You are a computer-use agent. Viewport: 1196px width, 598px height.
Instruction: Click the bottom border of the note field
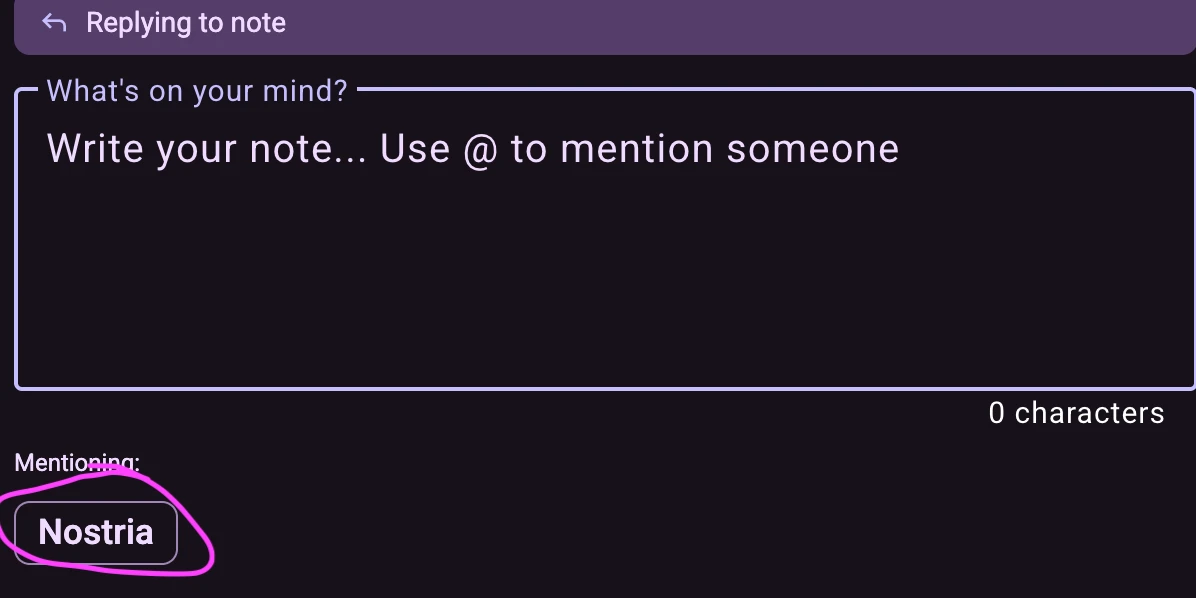(x=604, y=387)
